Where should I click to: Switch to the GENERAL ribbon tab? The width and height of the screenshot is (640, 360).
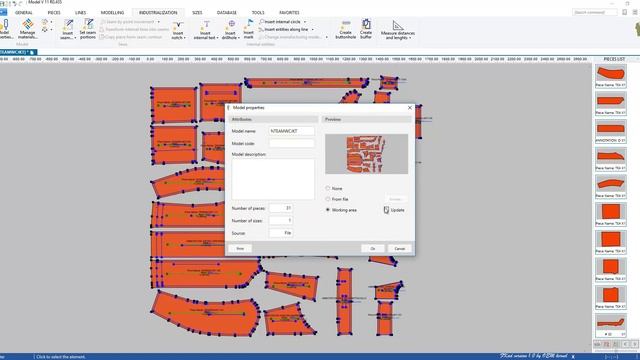[x=24, y=13]
